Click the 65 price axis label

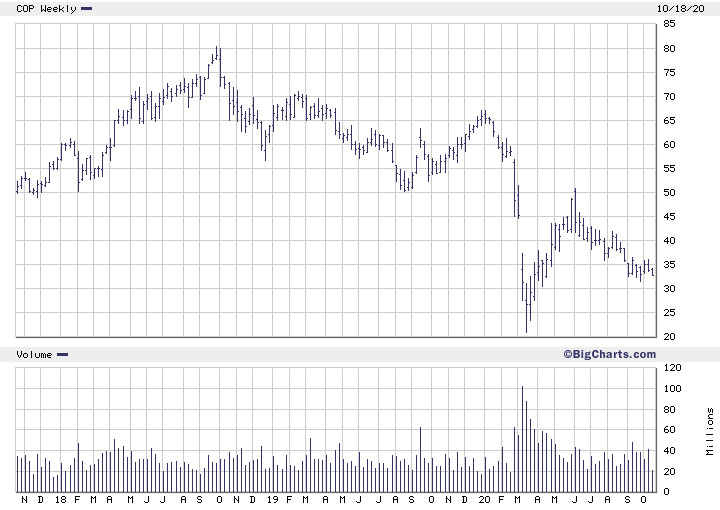[x=669, y=120]
